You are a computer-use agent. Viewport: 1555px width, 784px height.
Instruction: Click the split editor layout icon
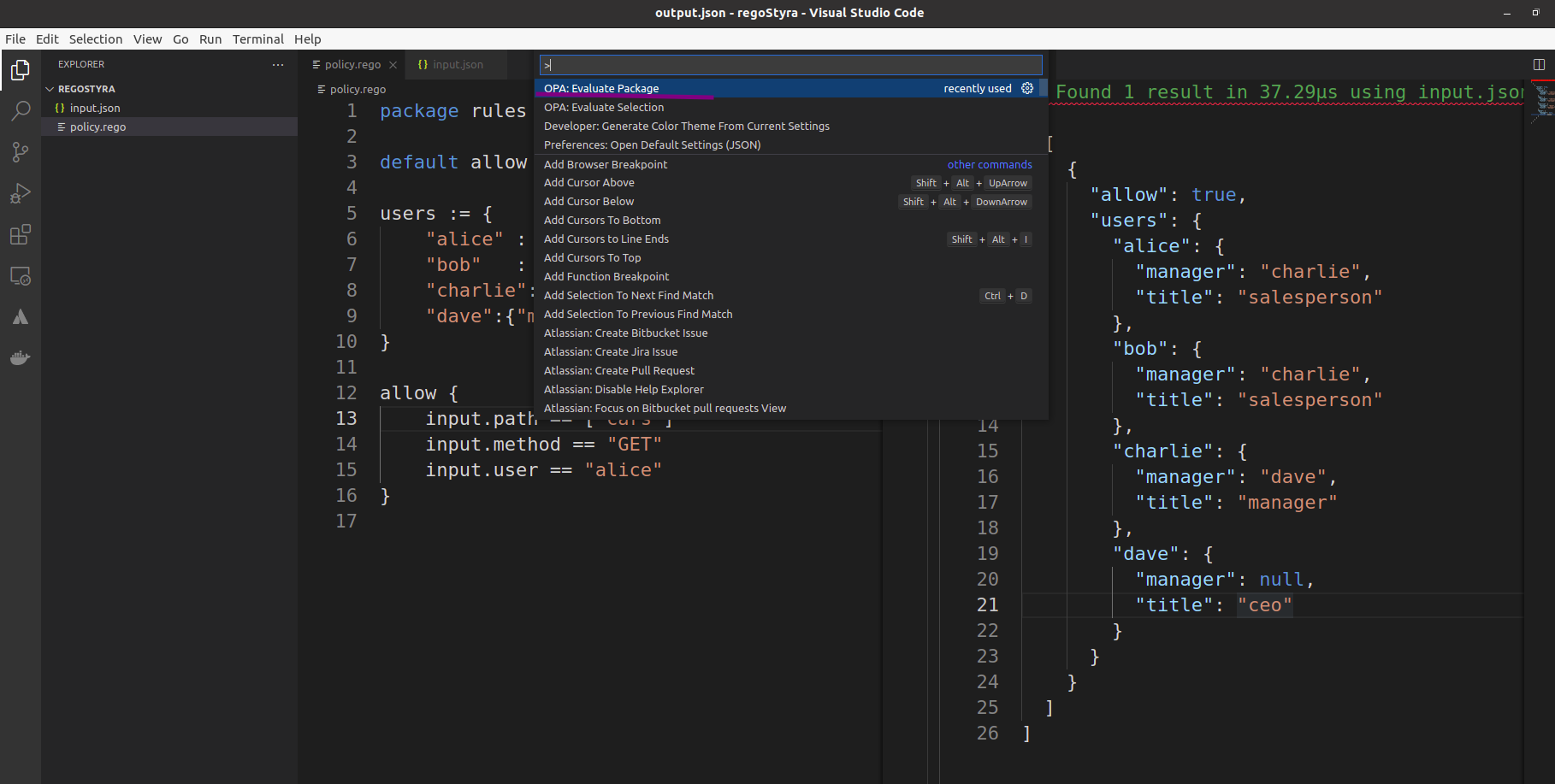1539,64
